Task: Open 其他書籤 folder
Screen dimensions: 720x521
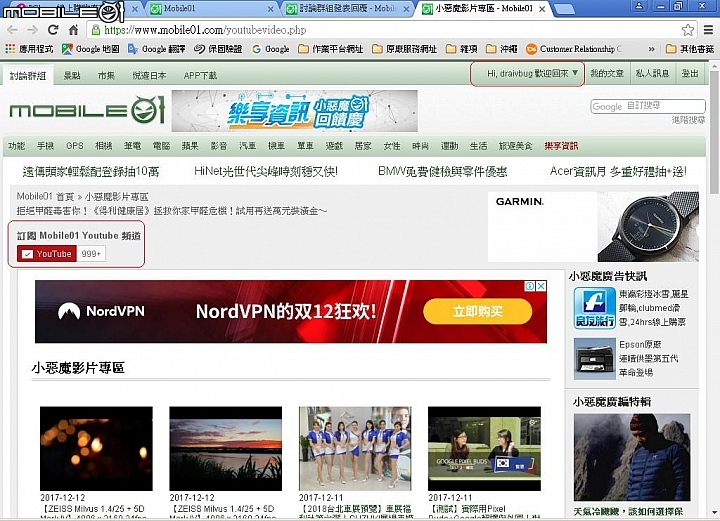Action: [690, 49]
